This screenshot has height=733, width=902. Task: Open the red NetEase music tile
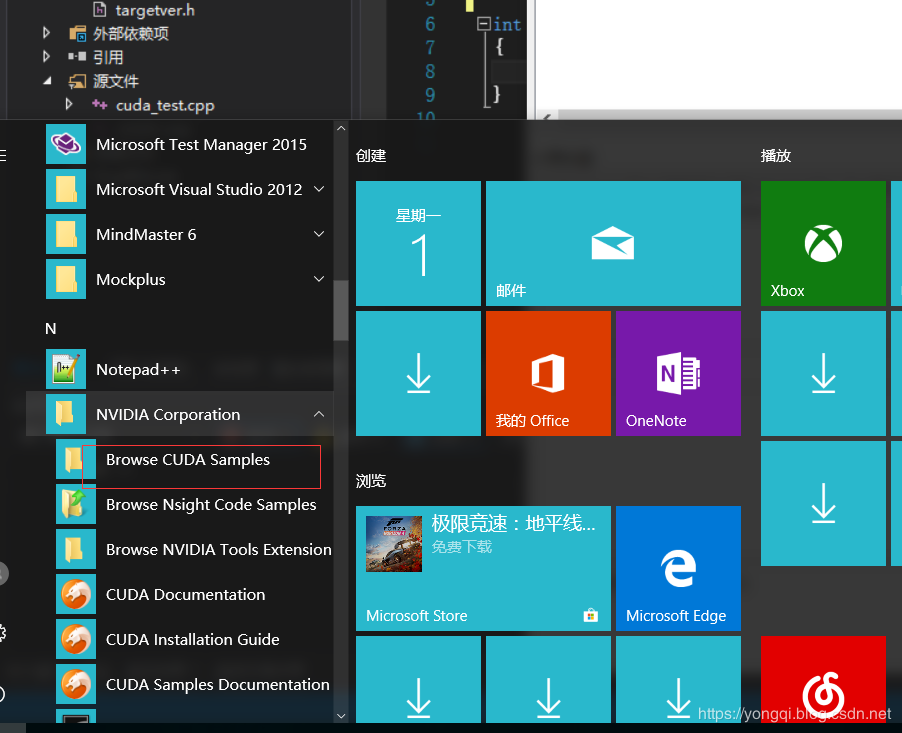[x=823, y=679]
